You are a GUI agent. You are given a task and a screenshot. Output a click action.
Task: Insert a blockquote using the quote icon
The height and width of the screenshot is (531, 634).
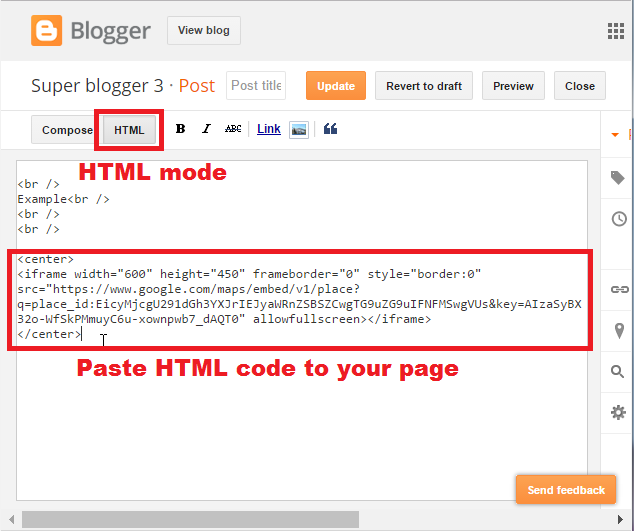(330, 129)
